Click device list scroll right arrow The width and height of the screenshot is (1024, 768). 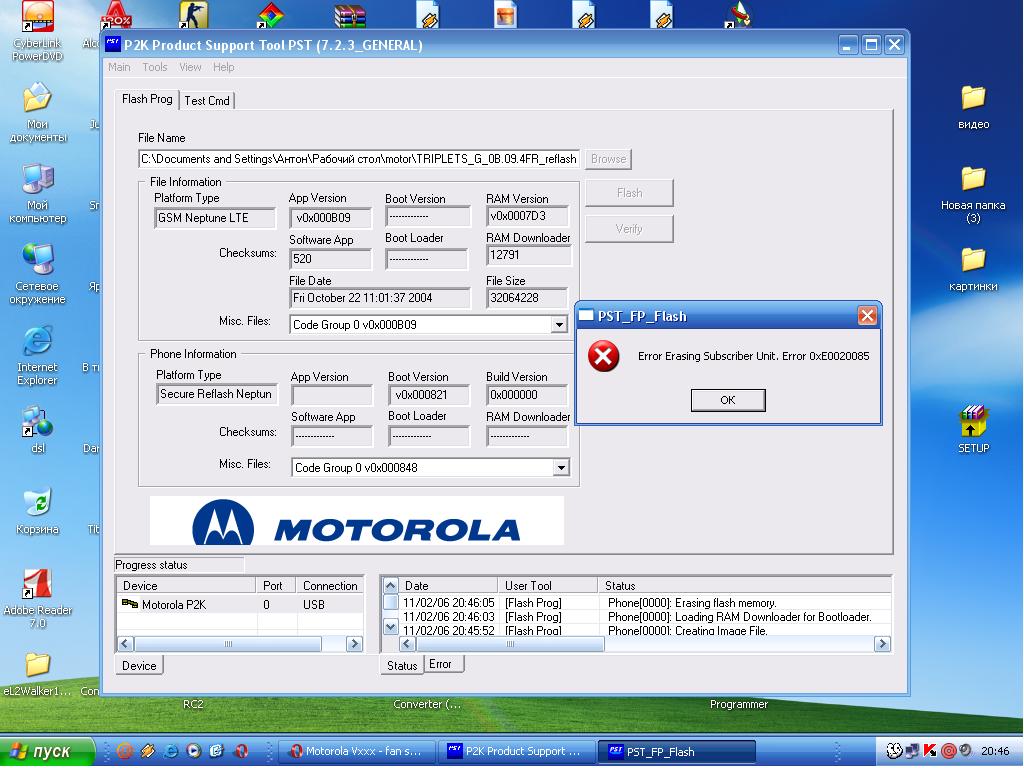click(354, 644)
